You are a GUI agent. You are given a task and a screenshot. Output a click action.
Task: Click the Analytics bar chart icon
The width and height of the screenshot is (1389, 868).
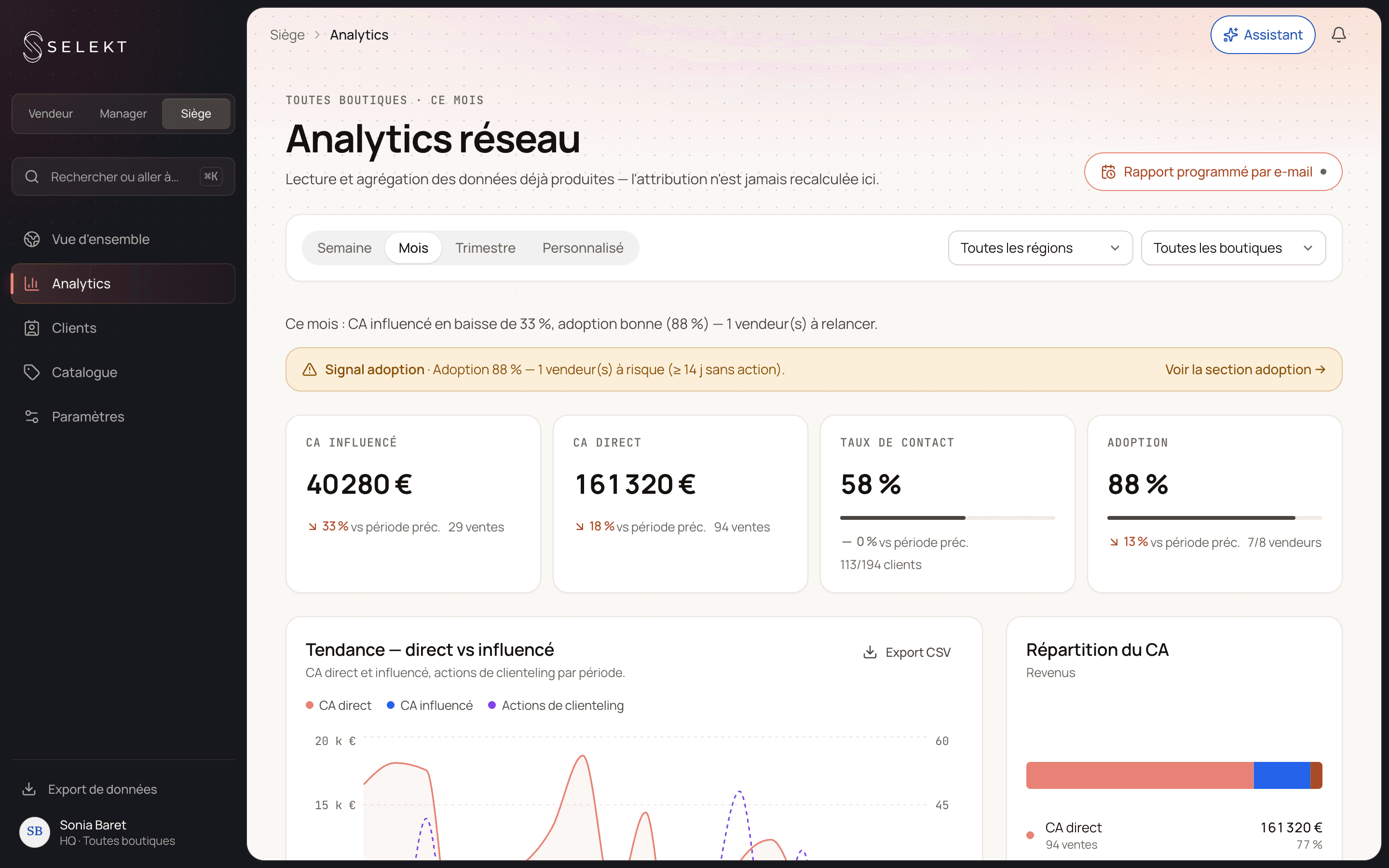(x=32, y=284)
